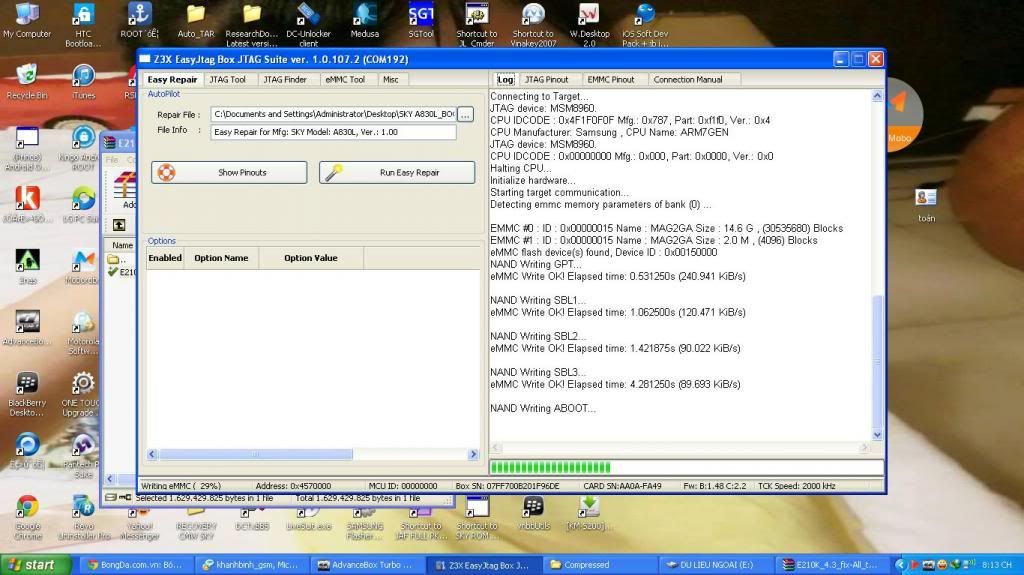
Task: Click the Show Pinouts button
Action: pyautogui.click(x=229, y=172)
